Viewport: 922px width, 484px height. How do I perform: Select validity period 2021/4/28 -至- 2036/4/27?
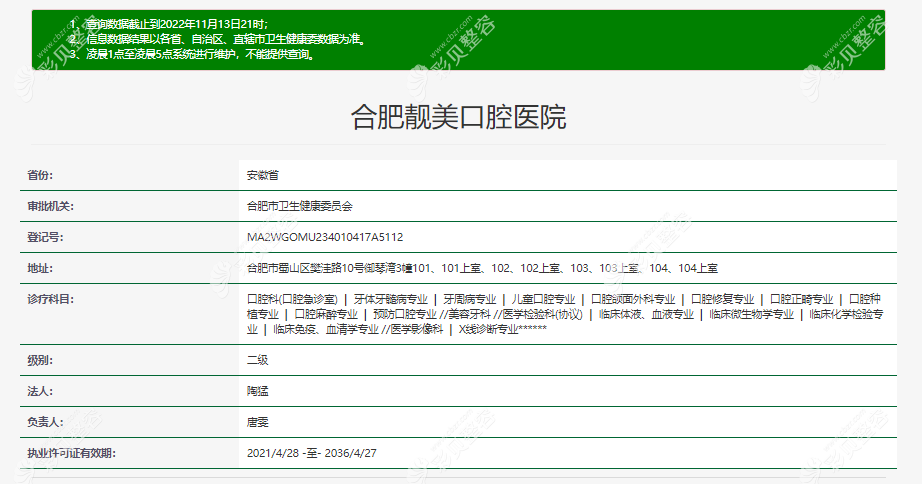[312, 453]
